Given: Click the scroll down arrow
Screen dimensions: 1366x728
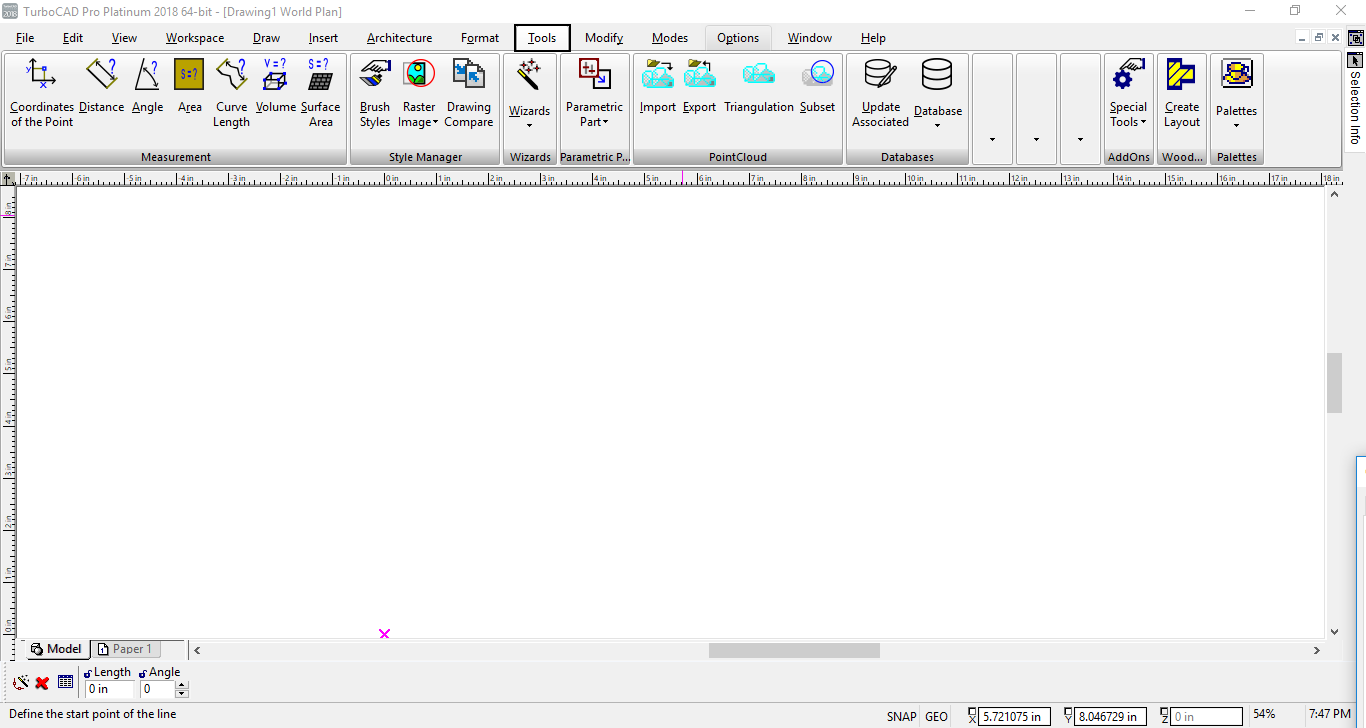Looking at the screenshot, I should (x=1334, y=632).
